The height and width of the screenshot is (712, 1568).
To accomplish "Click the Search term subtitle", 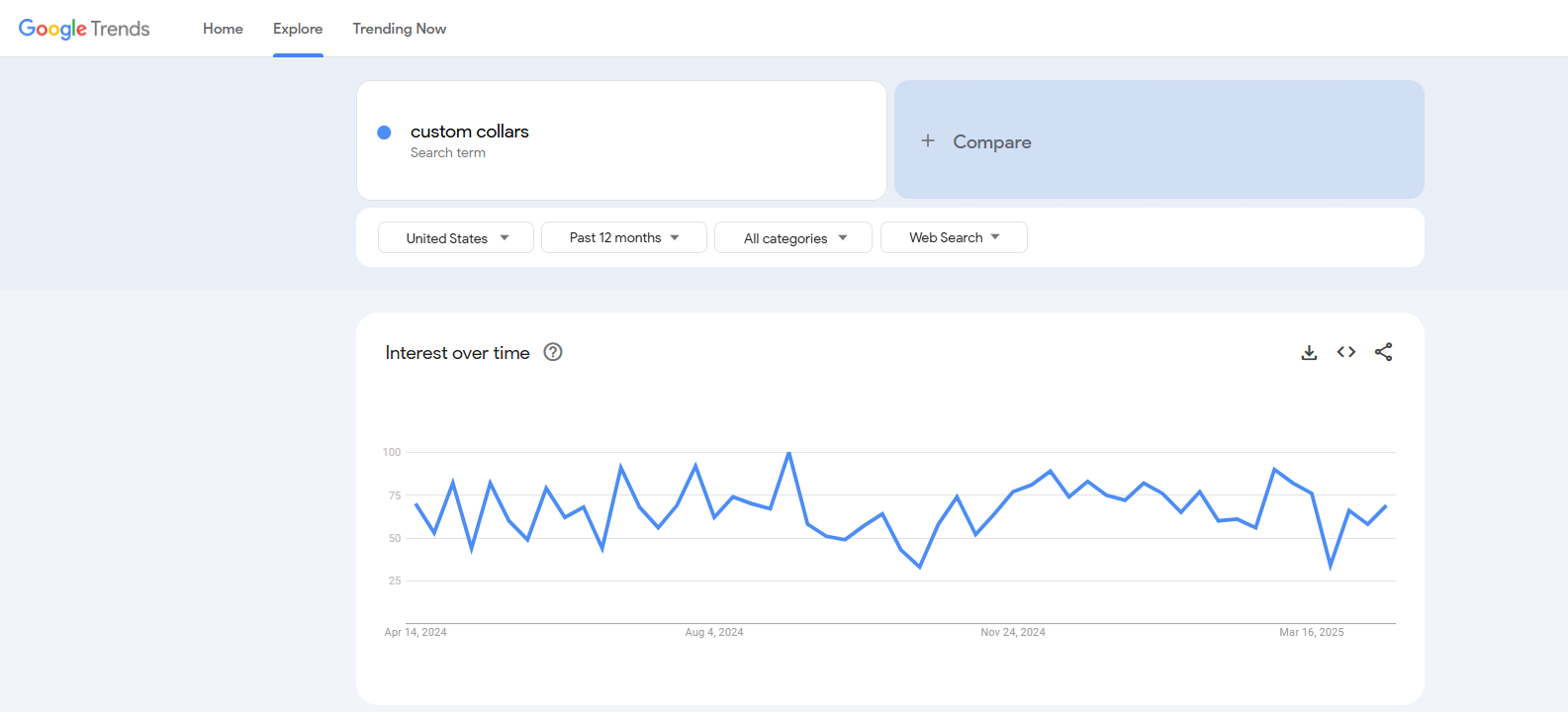I will tap(448, 152).
